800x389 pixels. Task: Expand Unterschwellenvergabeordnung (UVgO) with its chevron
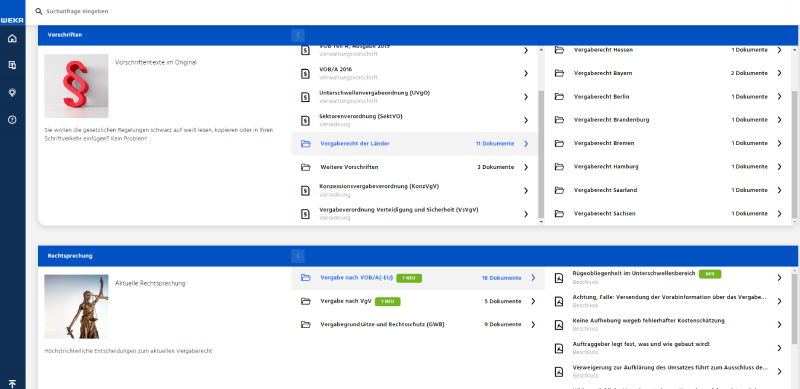(x=526, y=97)
